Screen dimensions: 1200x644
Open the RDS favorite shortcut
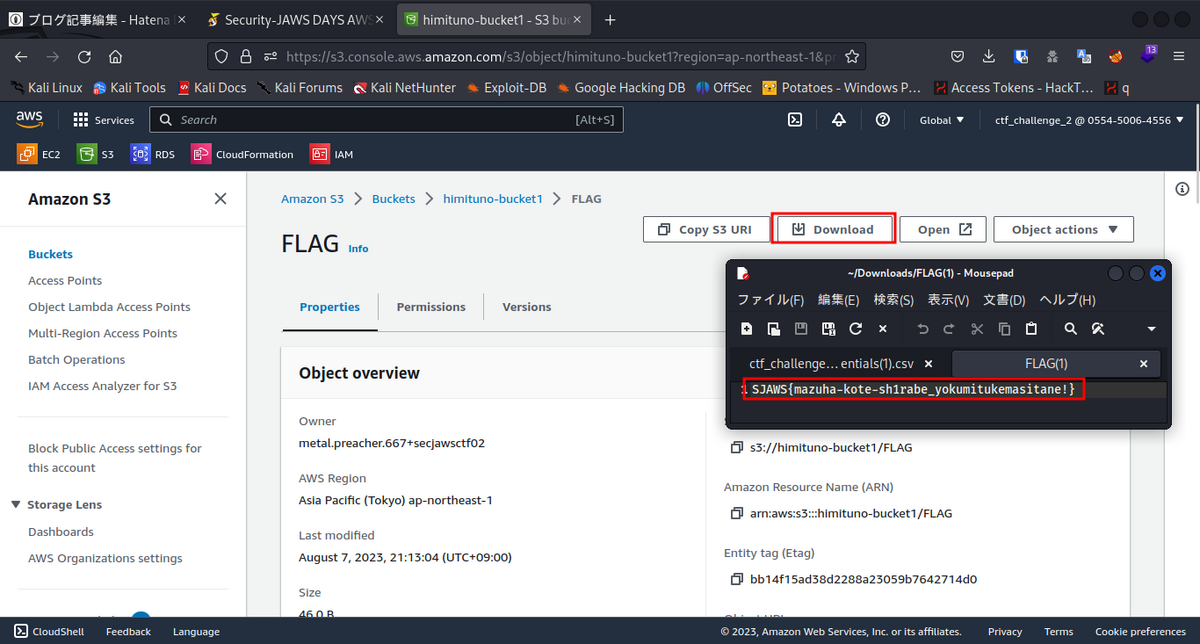click(154, 154)
